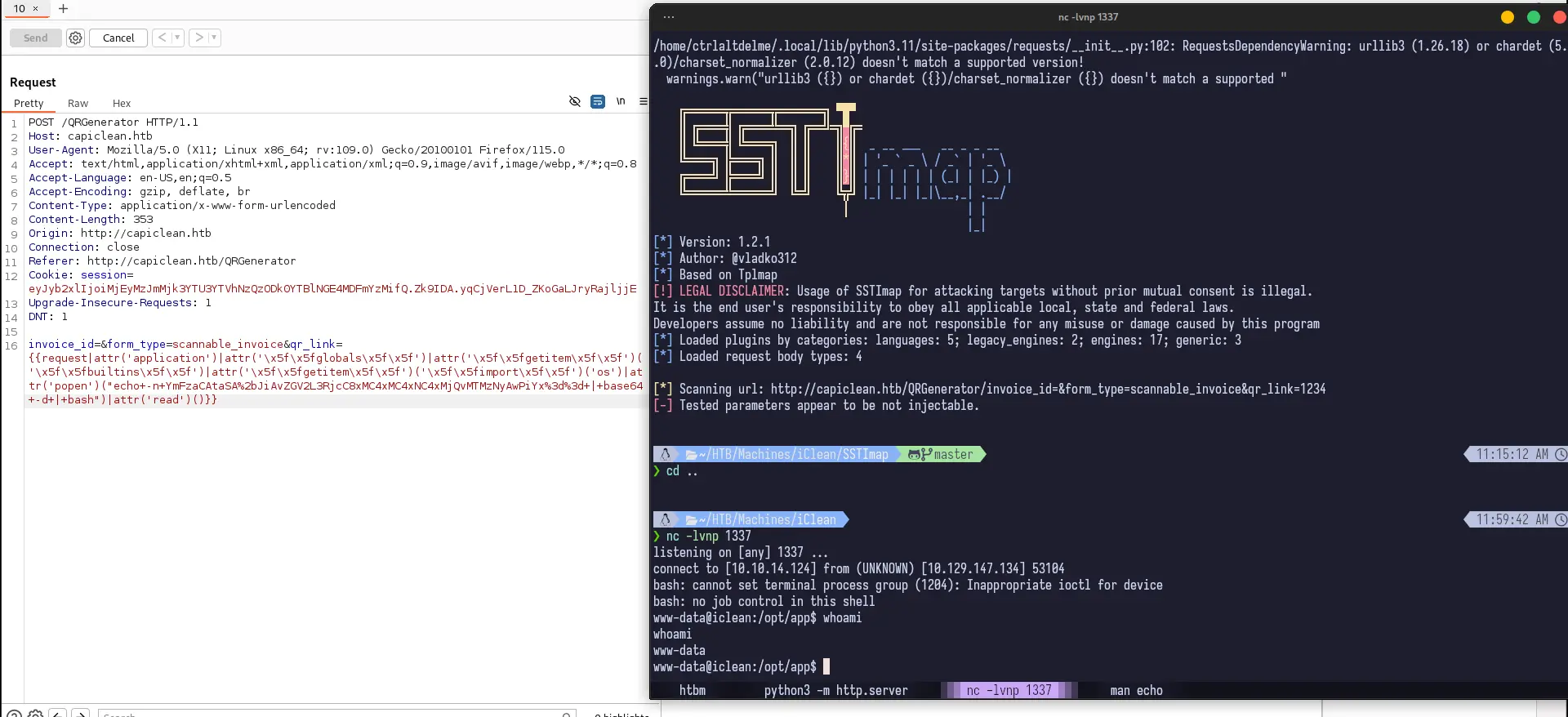Screen dimensions: 1568x717
Task: Click Request panel heading
Action: [33, 82]
